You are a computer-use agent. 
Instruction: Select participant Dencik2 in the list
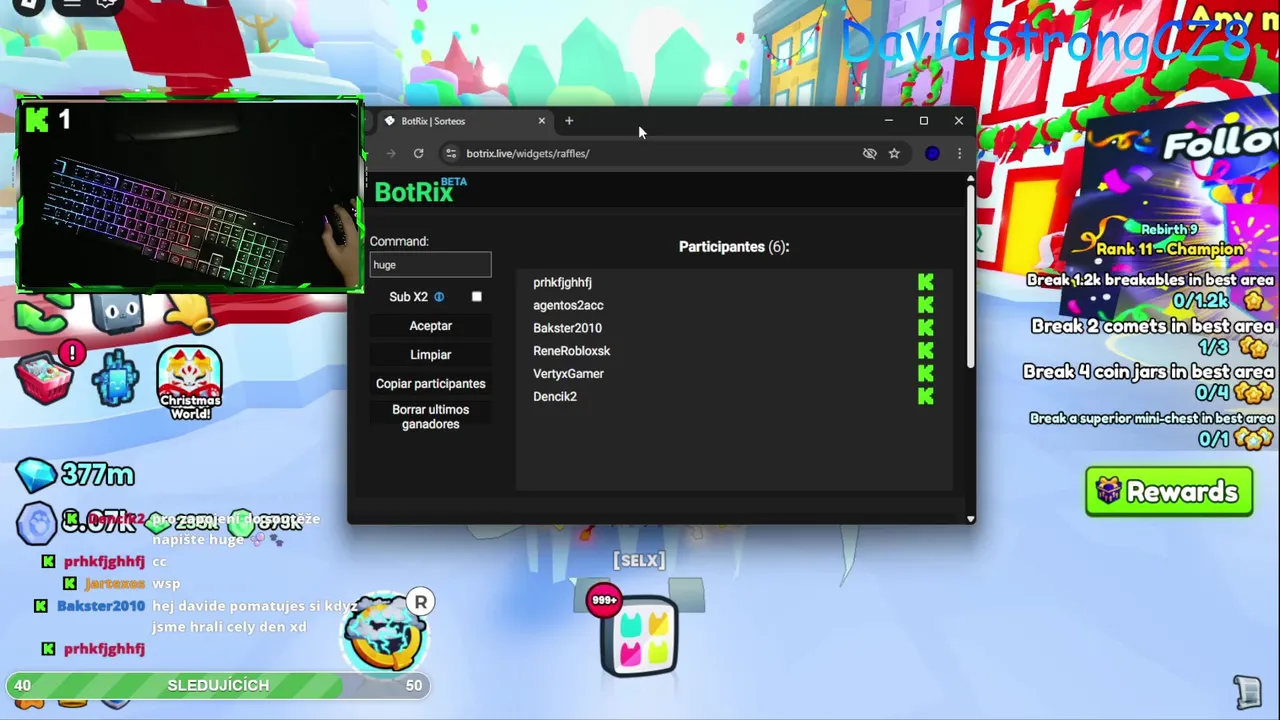[x=555, y=397]
